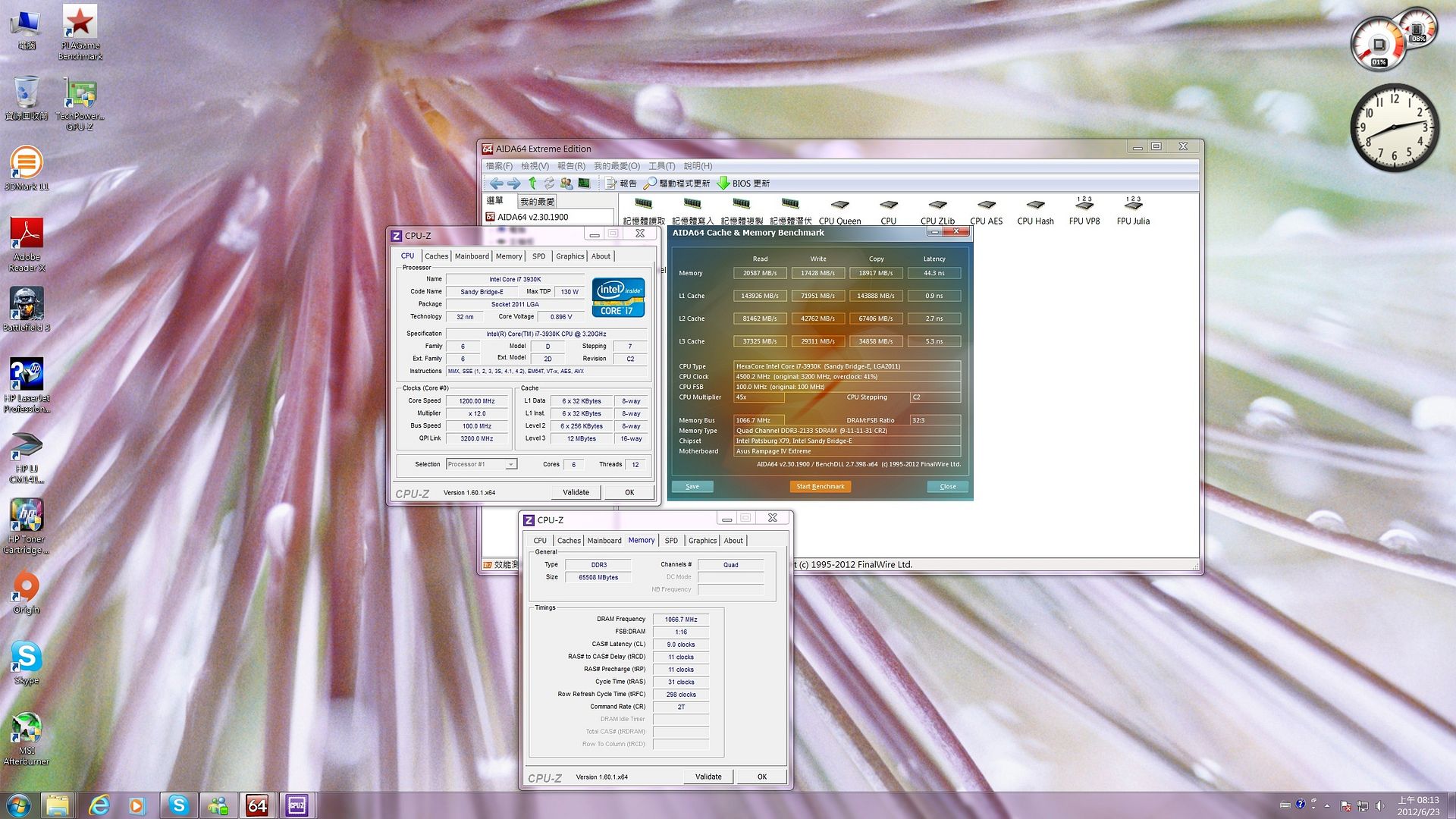Image resolution: width=1456 pixels, height=819 pixels.
Task: Open BIOS 更新 in AIDA64 toolbar
Action: tap(743, 184)
